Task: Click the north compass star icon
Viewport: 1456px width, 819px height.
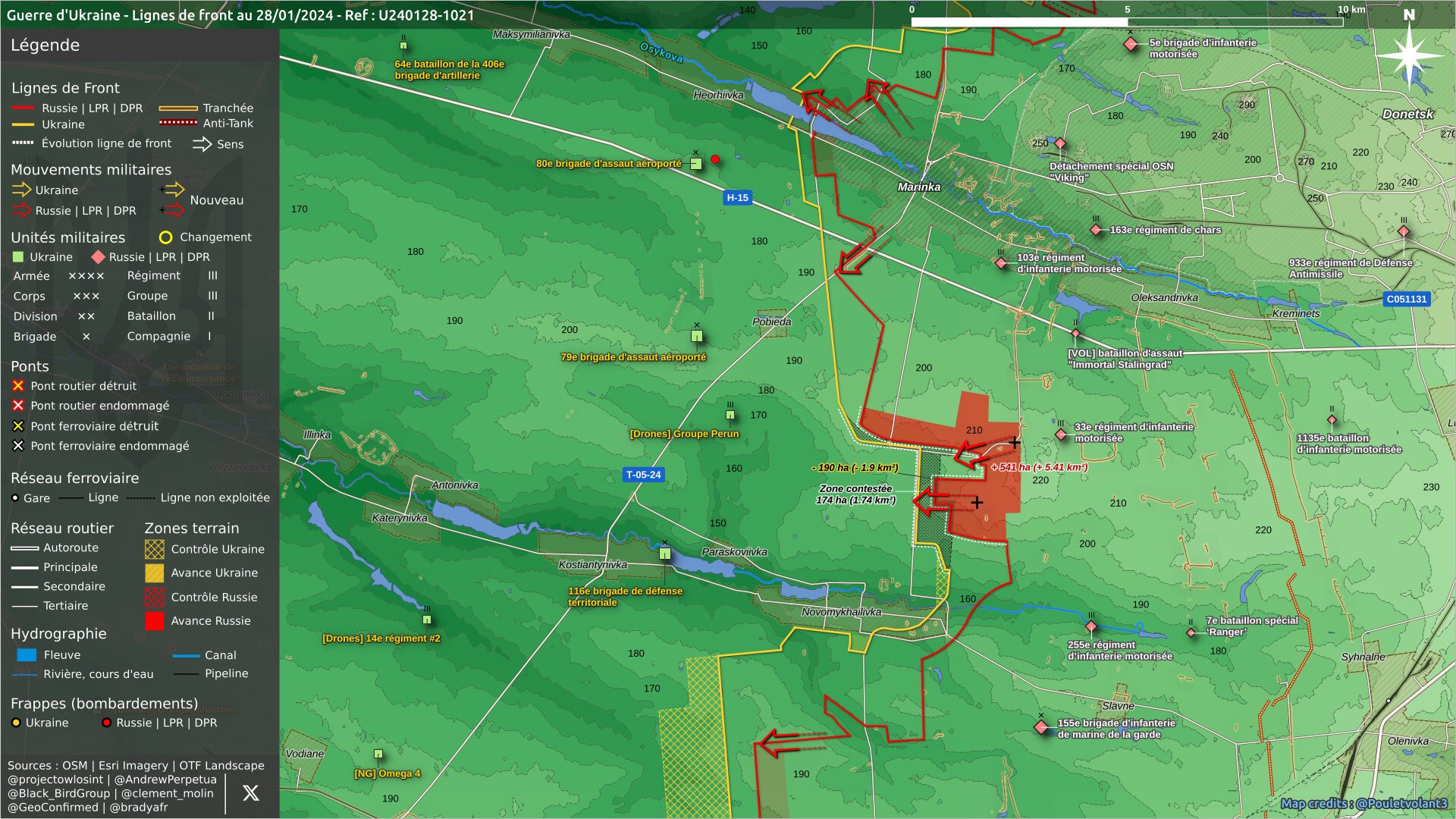Action: (x=1410, y=55)
